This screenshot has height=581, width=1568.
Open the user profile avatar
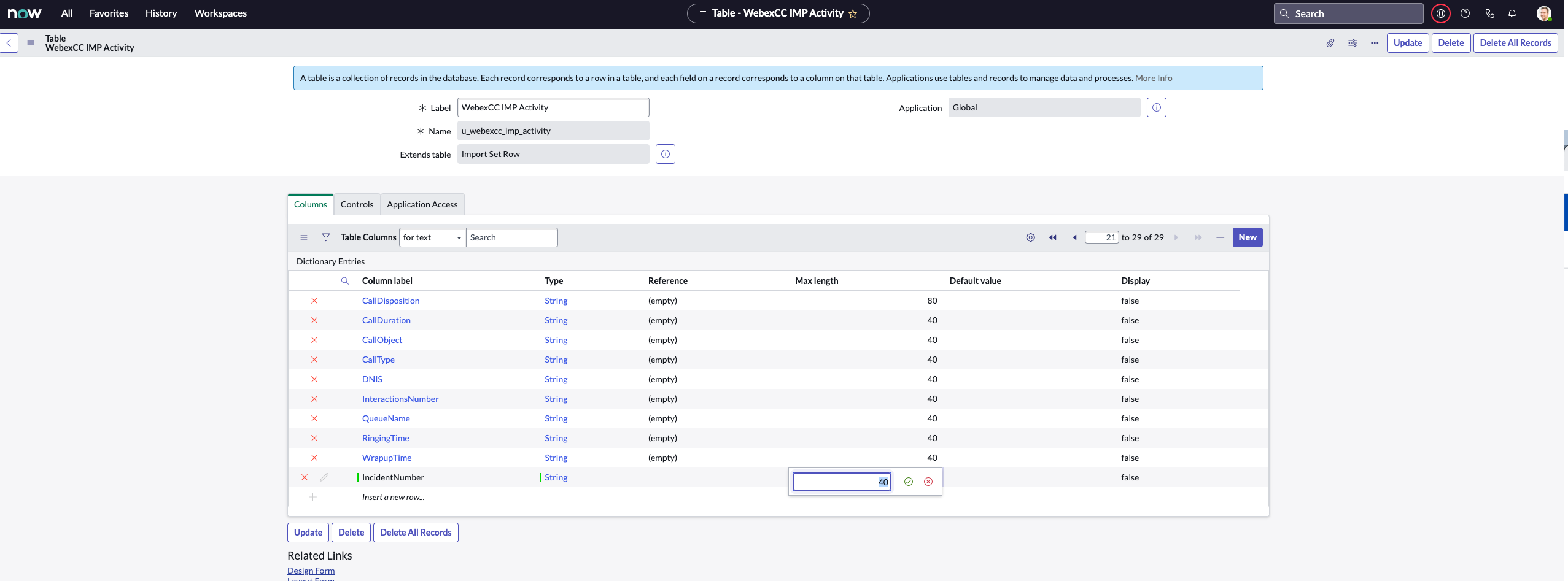[1543, 13]
